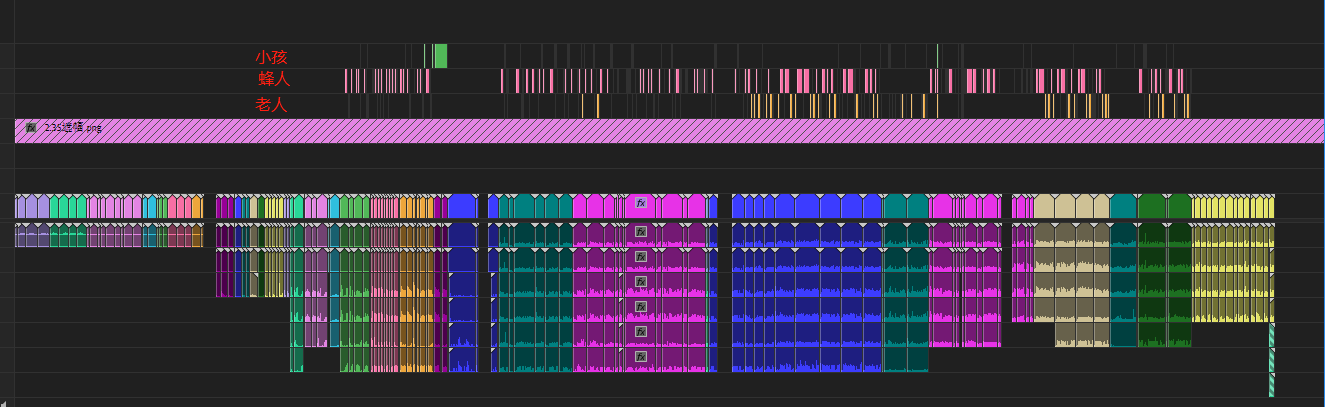1325x407 pixels.
Task: Select the first dark green video clip
Action: point(1152,208)
